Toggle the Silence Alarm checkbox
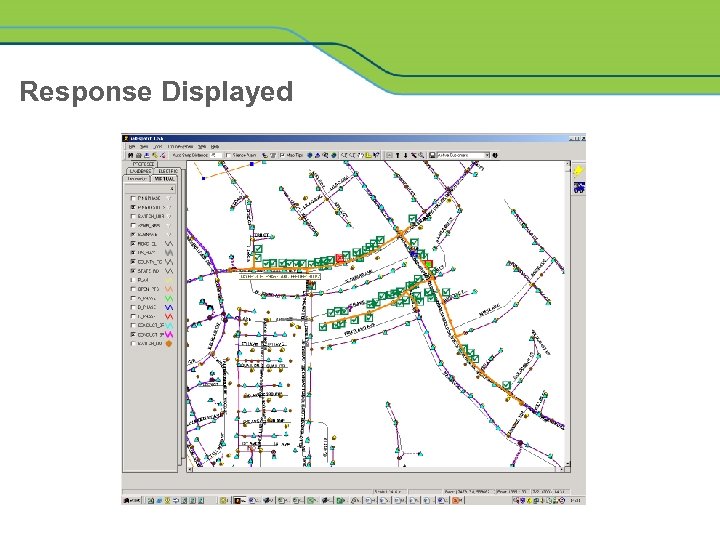 (228, 155)
